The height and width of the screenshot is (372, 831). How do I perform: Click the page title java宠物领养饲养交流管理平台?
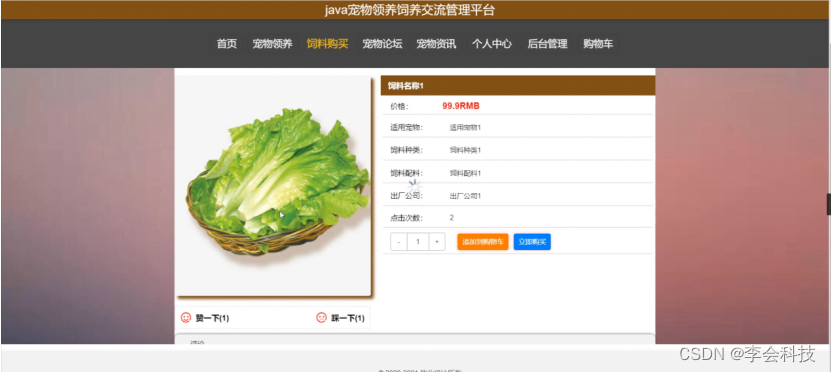tap(410, 10)
